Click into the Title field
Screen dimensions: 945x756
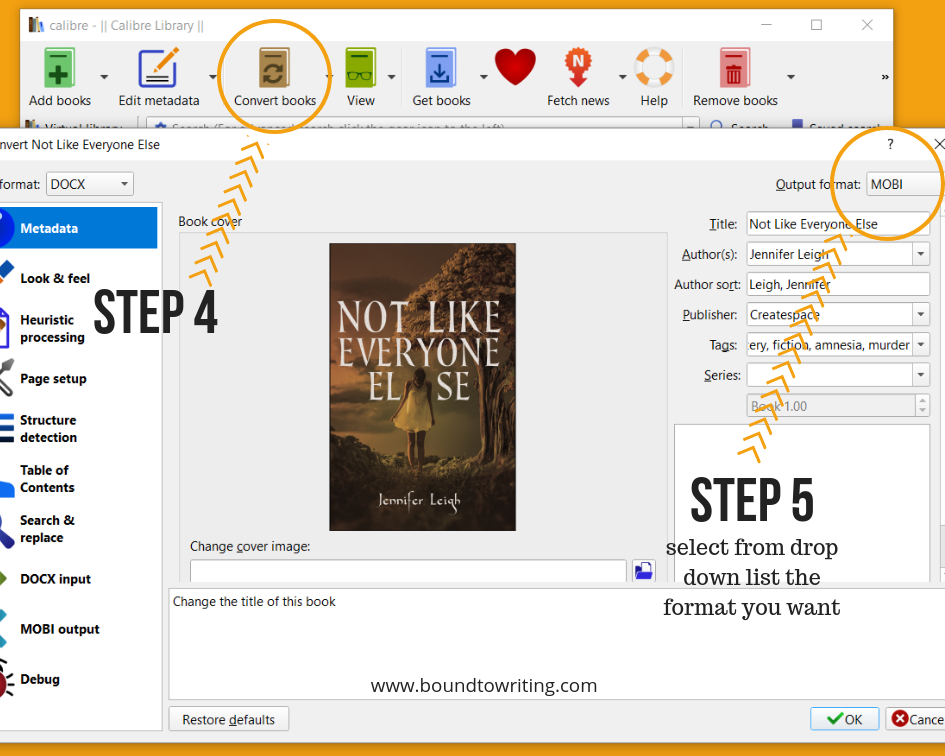838,224
